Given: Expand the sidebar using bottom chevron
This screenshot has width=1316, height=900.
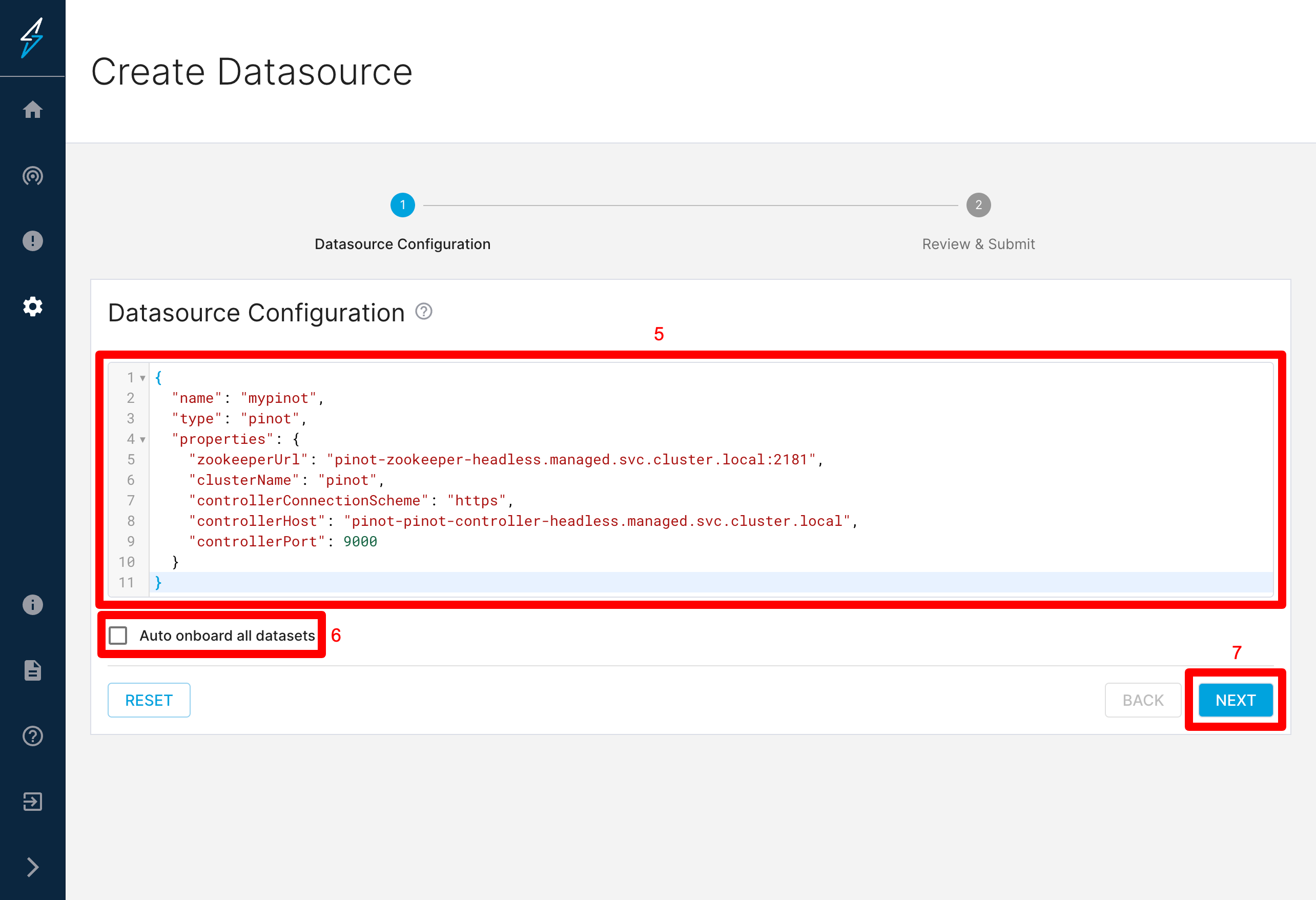Looking at the screenshot, I should [x=32, y=867].
